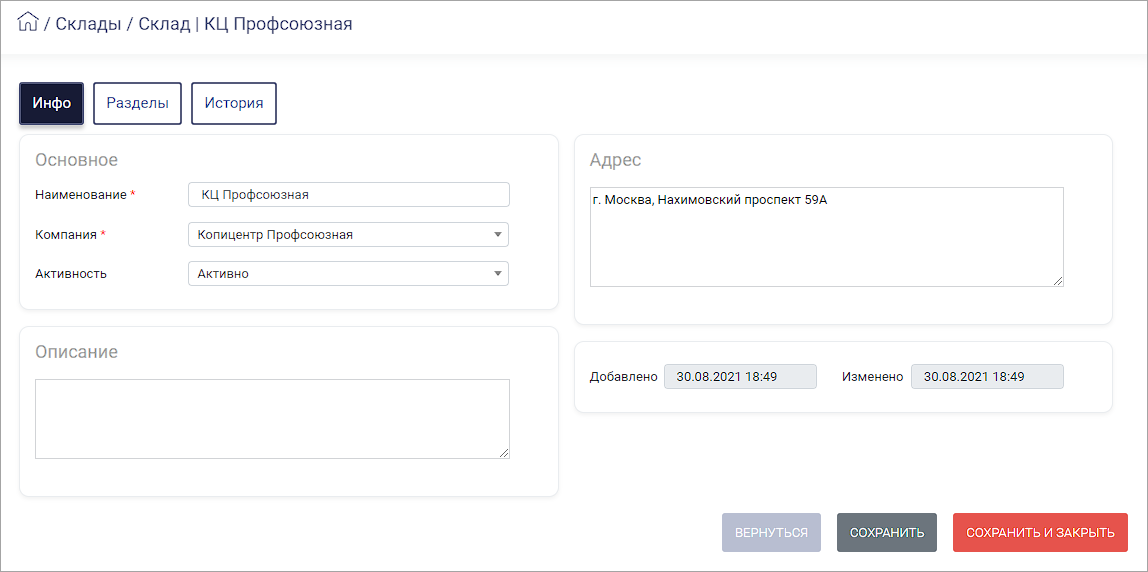Click the Добавлено date field

coord(740,377)
